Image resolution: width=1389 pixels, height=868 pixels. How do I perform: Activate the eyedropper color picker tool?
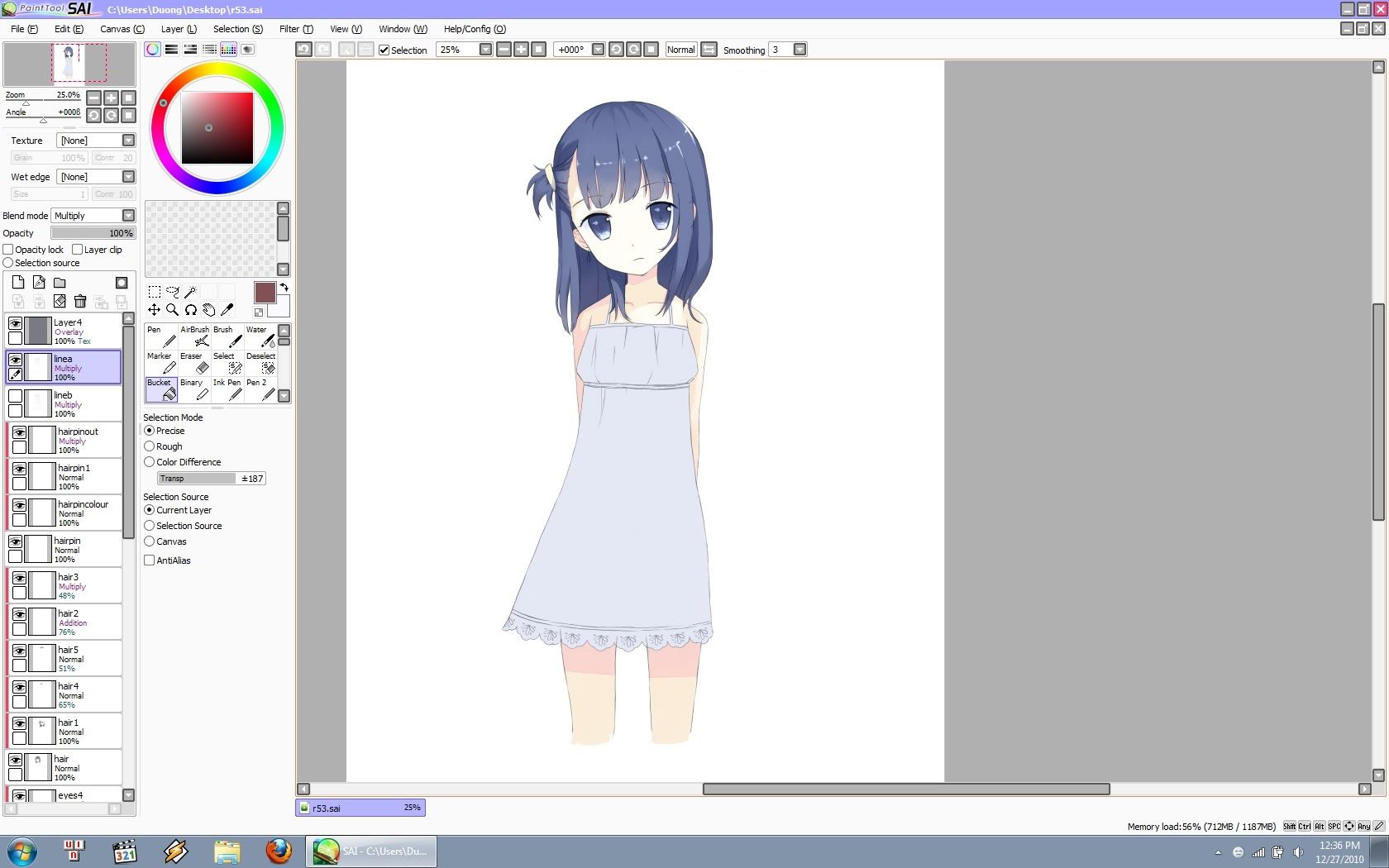tap(227, 310)
